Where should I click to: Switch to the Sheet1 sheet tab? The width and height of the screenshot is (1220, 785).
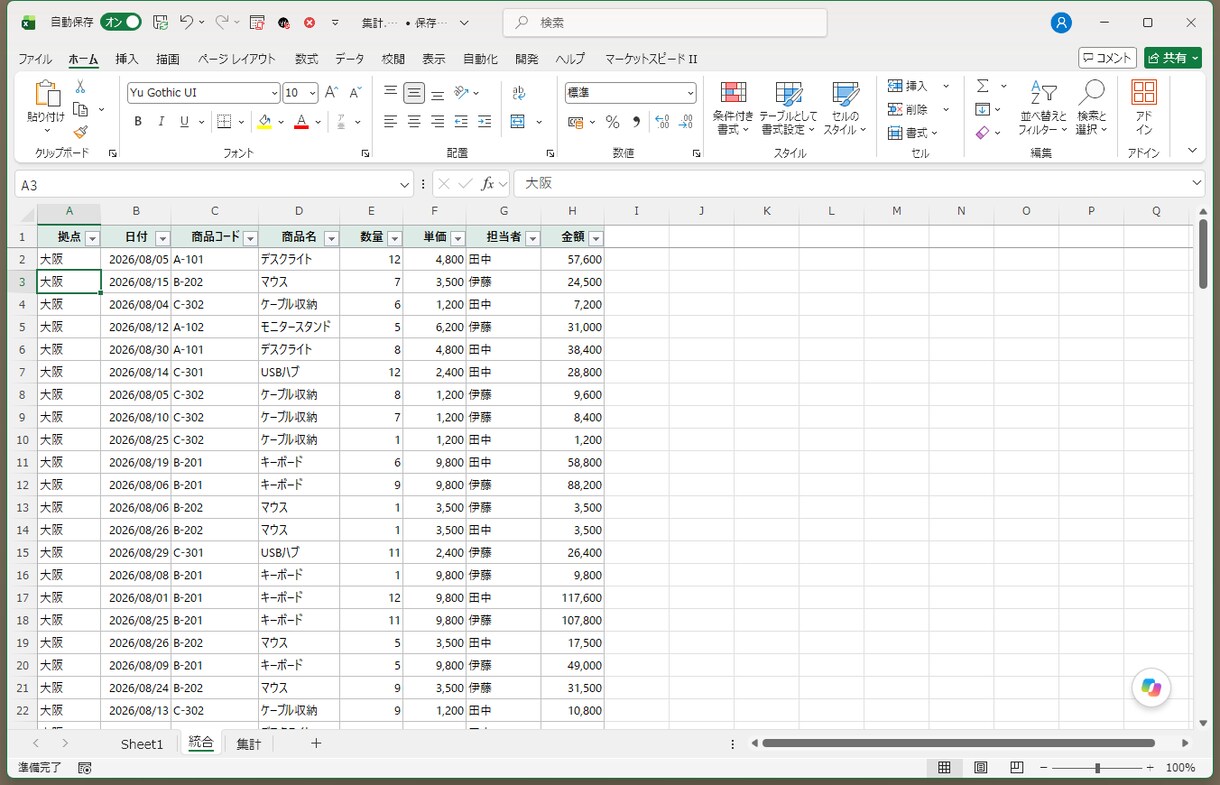tap(141, 744)
